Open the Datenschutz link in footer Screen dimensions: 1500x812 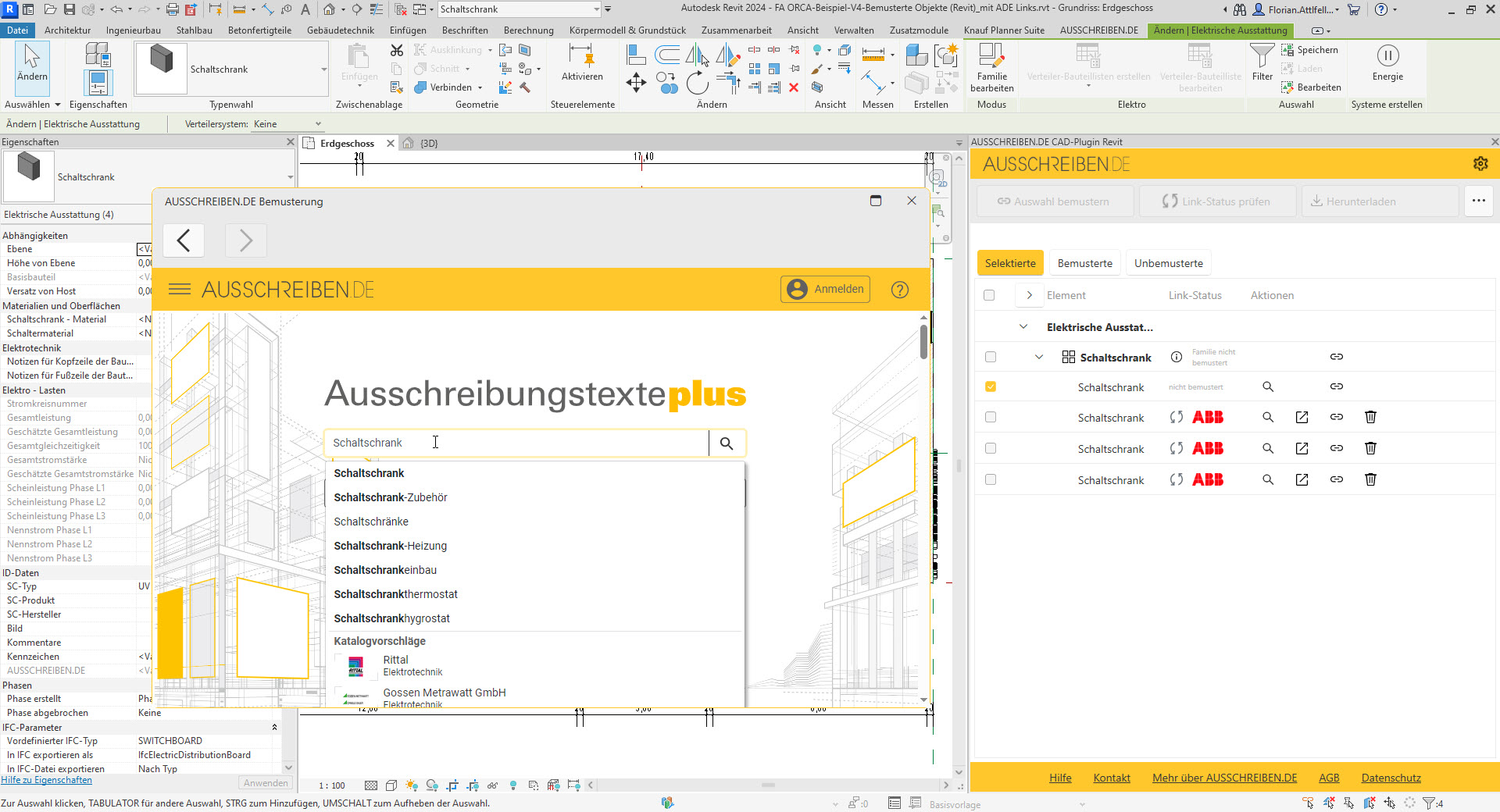click(x=1391, y=778)
